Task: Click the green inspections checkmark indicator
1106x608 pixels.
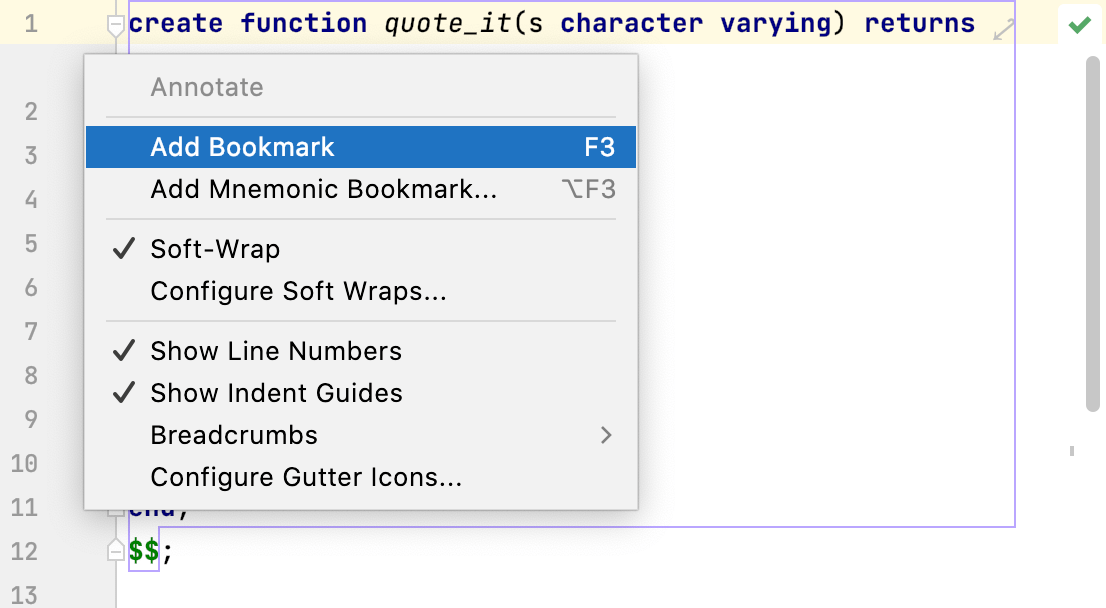Action: (1079, 24)
